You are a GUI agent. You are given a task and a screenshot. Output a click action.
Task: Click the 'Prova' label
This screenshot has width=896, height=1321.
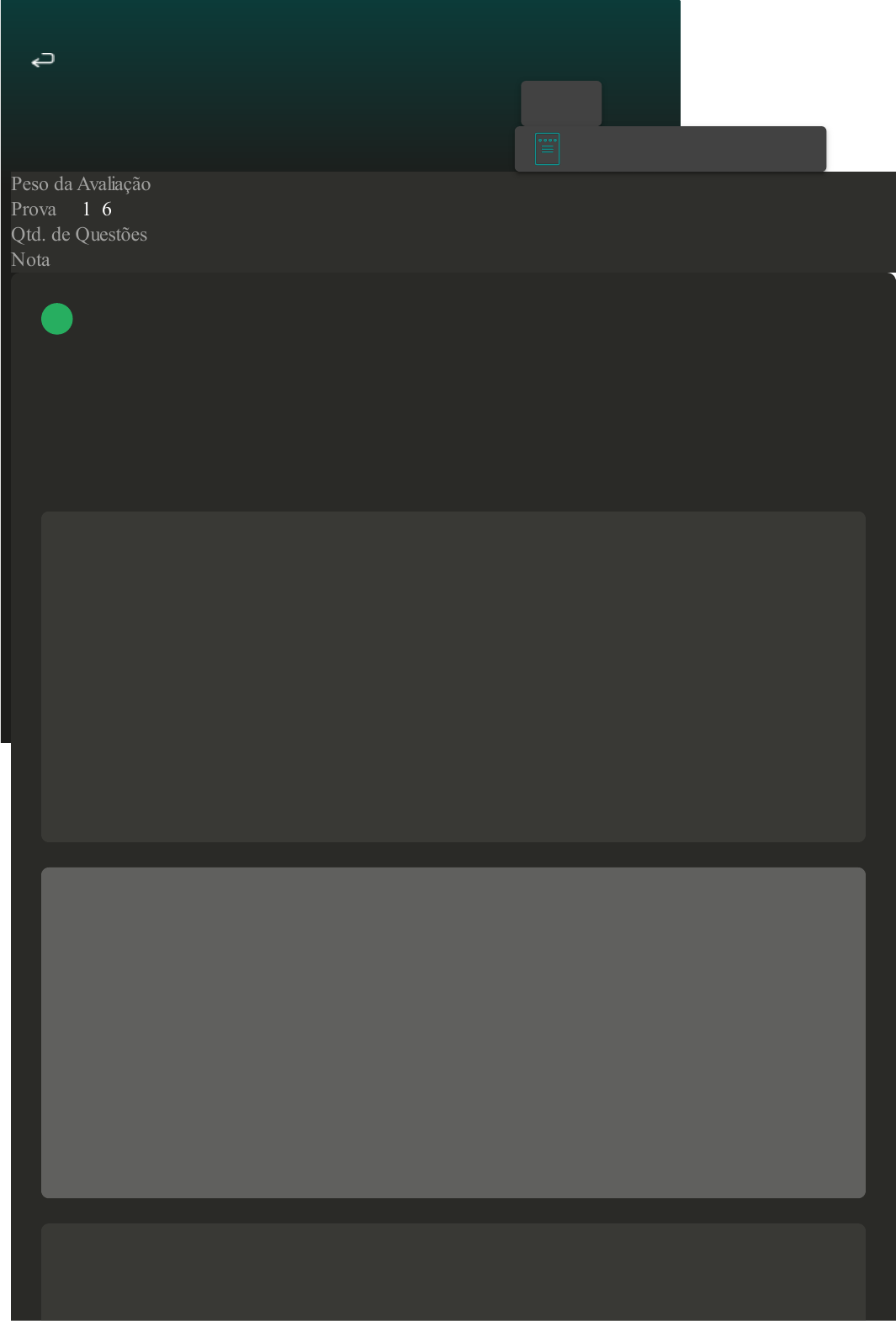(34, 210)
